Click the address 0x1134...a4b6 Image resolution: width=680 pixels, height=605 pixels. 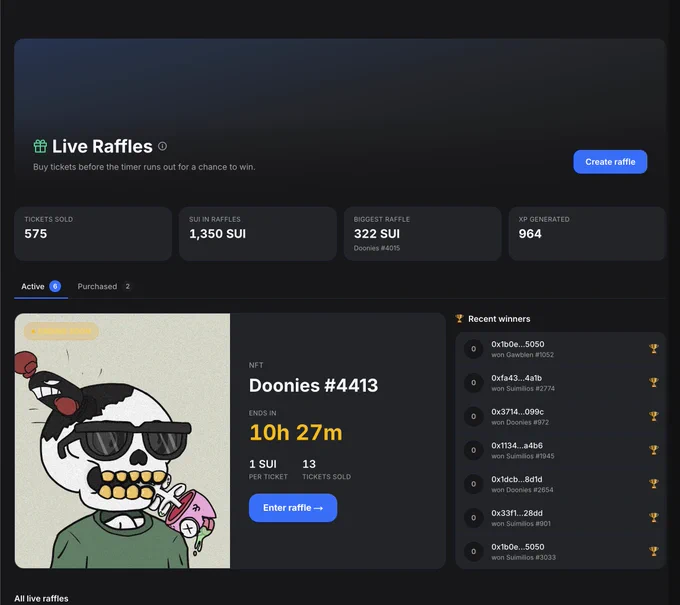coord(517,445)
